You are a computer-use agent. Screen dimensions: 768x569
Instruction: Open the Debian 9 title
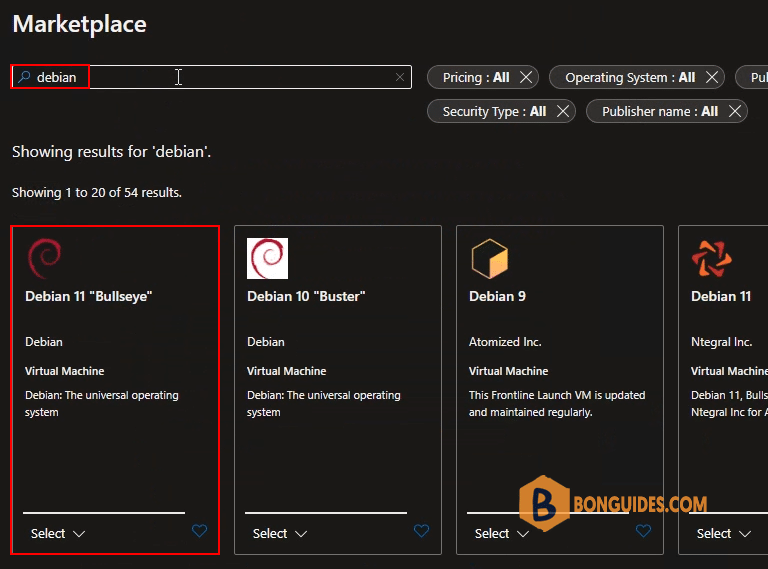pyautogui.click(x=497, y=296)
